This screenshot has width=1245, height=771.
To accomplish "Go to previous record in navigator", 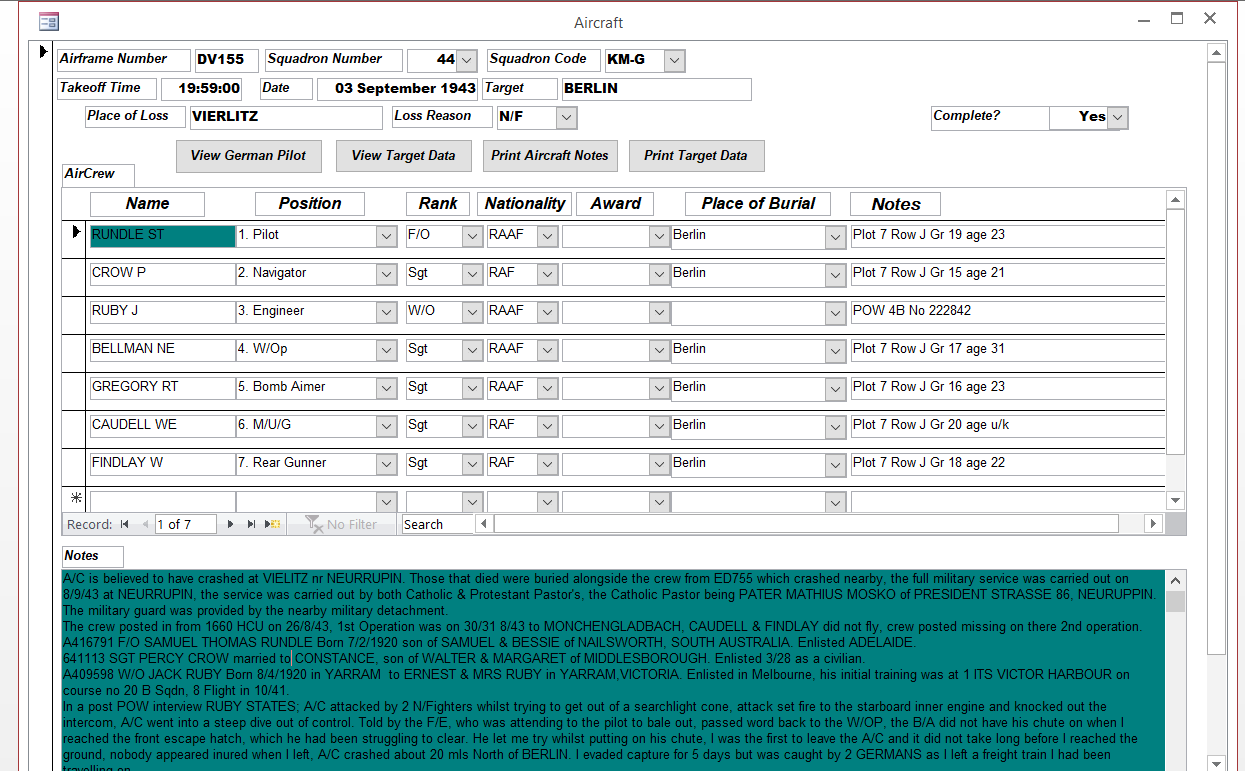I will pyautogui.click(x=145, y=524).
